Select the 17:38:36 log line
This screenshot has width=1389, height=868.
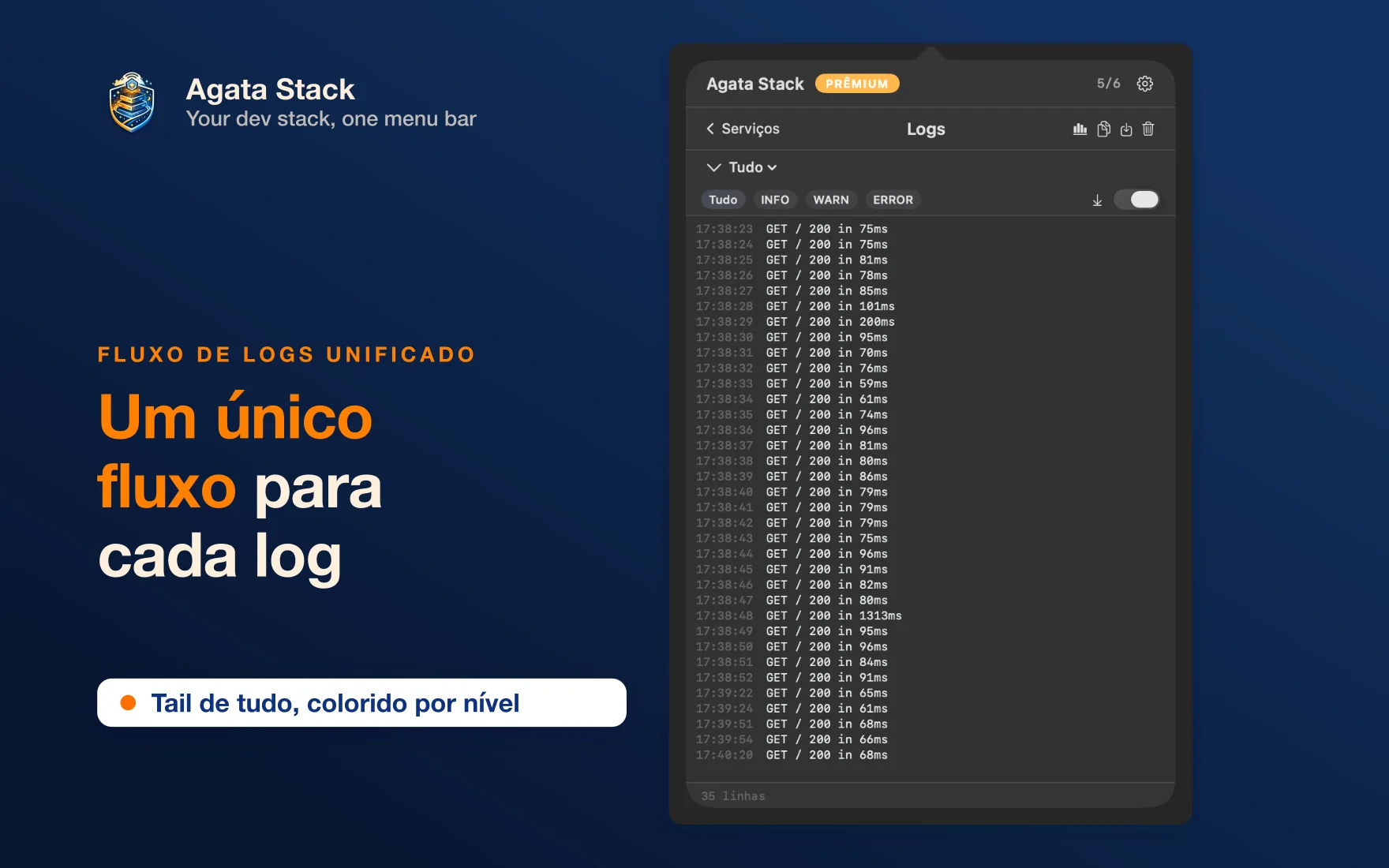[792, 430]
